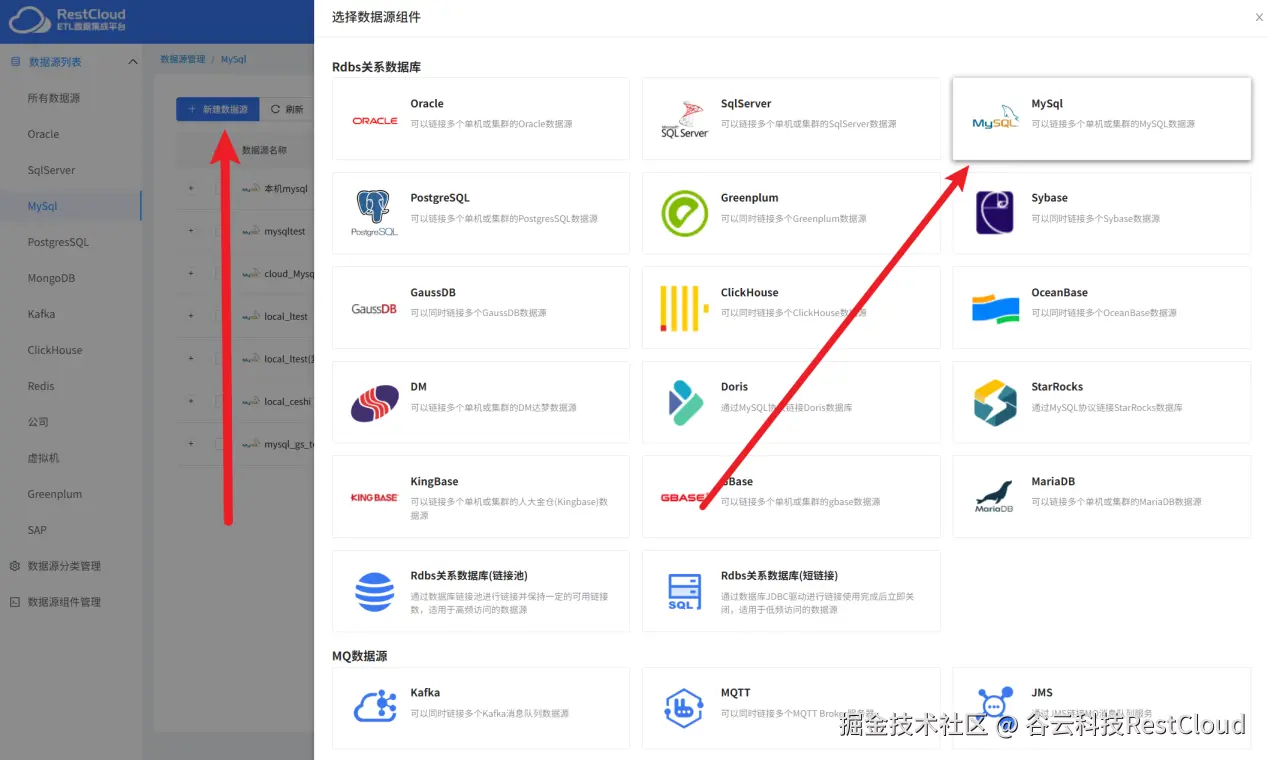The image size is (1268, 760).
Task: Click the GBase red logo icon
Action: pyautogui.click(x=684, y=497)
